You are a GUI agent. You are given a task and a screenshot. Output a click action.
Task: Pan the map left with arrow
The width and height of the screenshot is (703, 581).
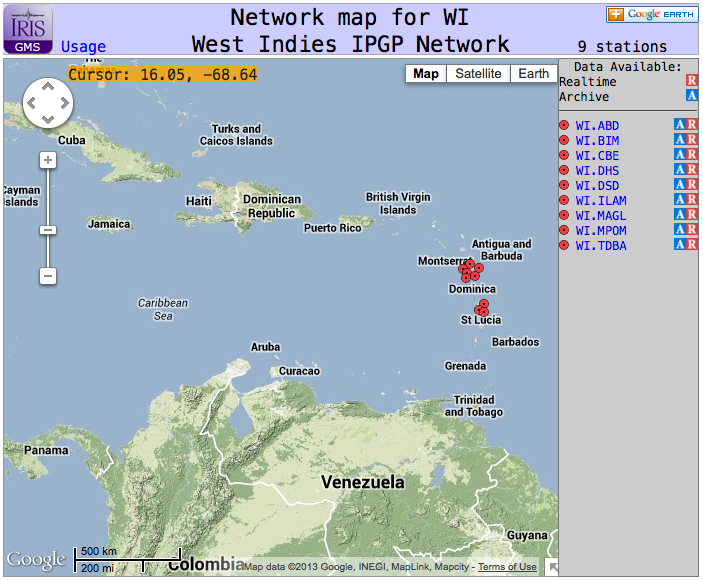coord(31,103)
